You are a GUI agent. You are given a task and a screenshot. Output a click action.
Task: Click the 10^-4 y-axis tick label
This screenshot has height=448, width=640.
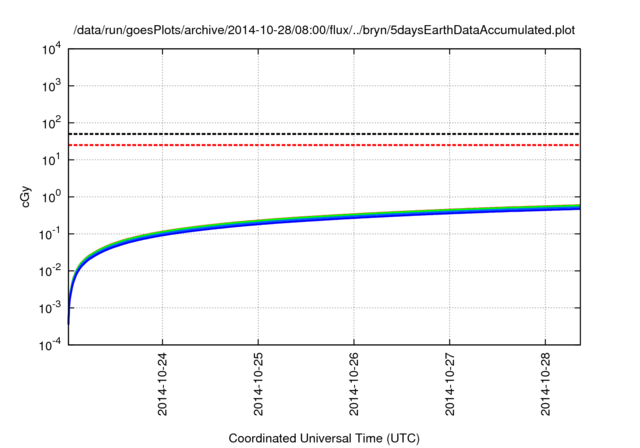point(50,345)
